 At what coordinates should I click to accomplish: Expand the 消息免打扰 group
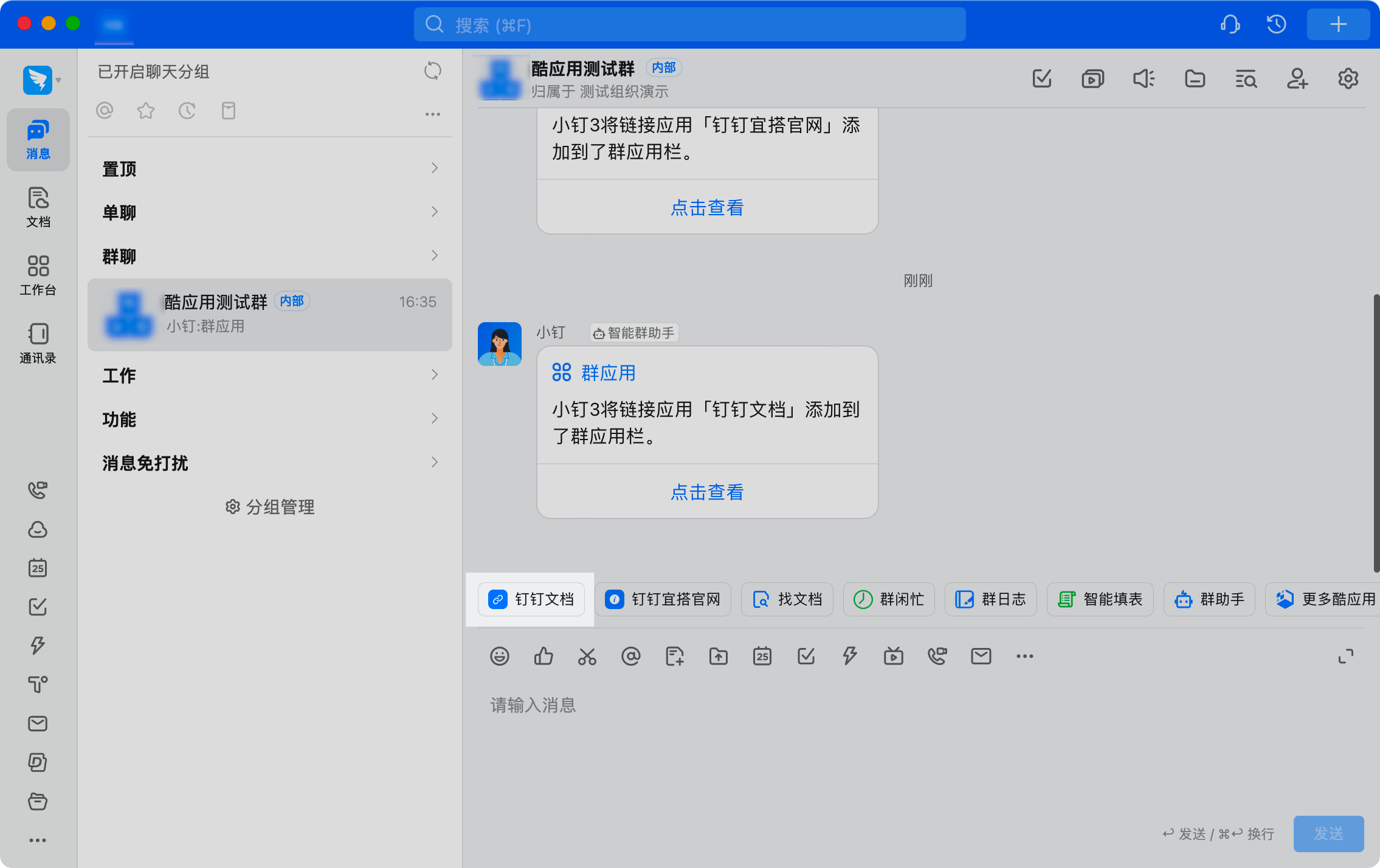(x=270, y=463)
